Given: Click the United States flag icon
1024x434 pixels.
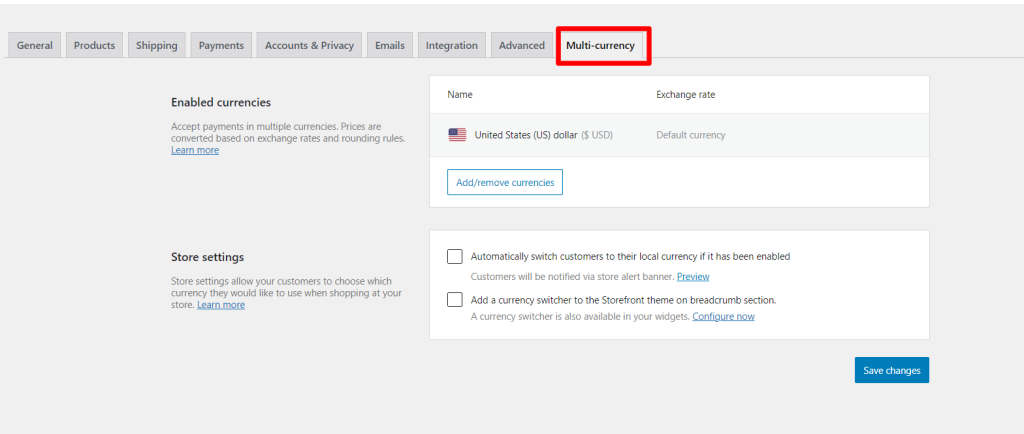Looking at the screenshot, I should (x=457, y=135).
